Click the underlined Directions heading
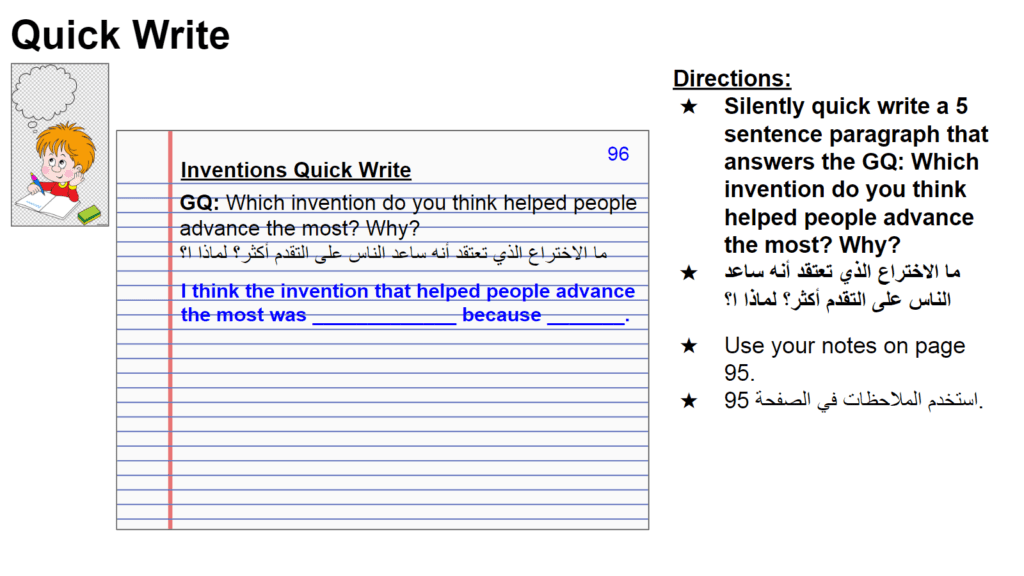Viewport: 1024px width, 576px height. click(732, 78)
